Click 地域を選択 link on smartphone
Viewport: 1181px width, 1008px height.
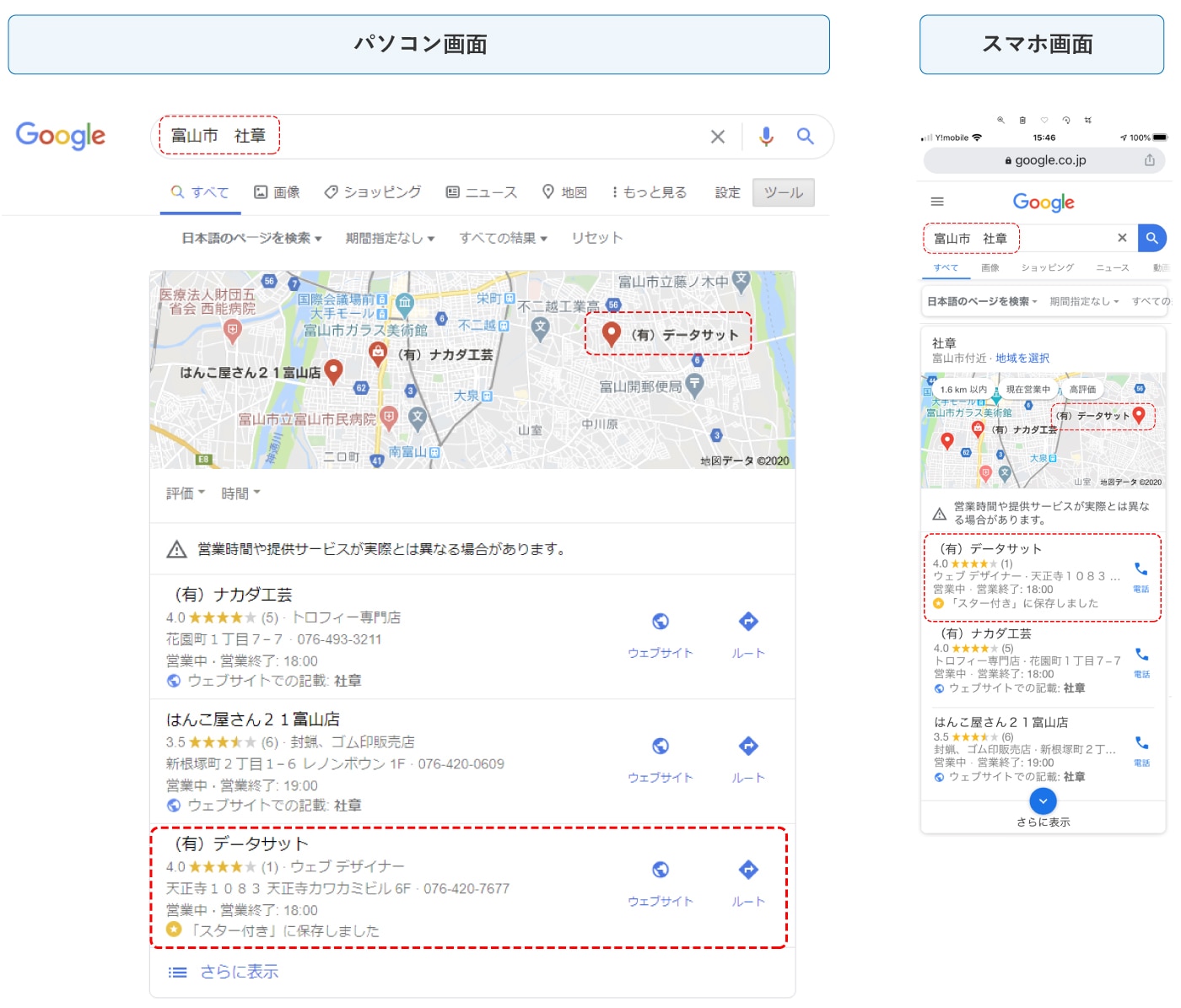point(1022,358)
